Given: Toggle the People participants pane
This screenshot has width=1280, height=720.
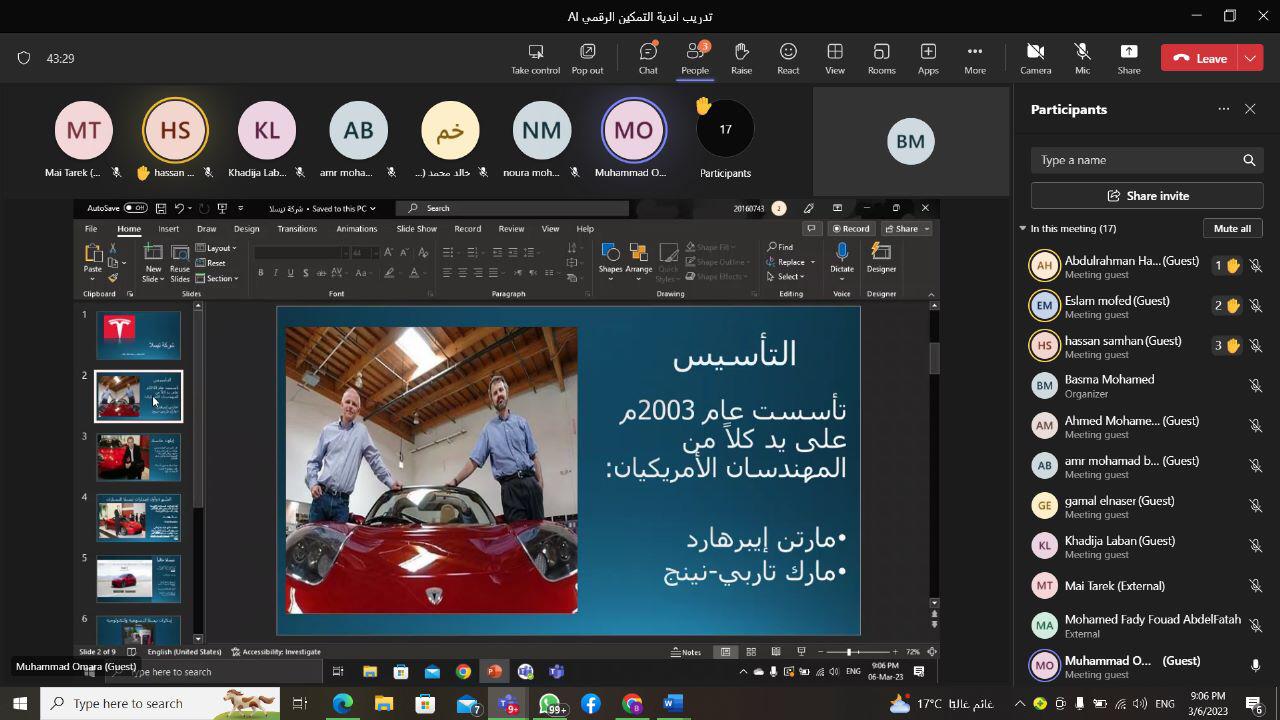Looking at the screenshot, I should 695,58.
